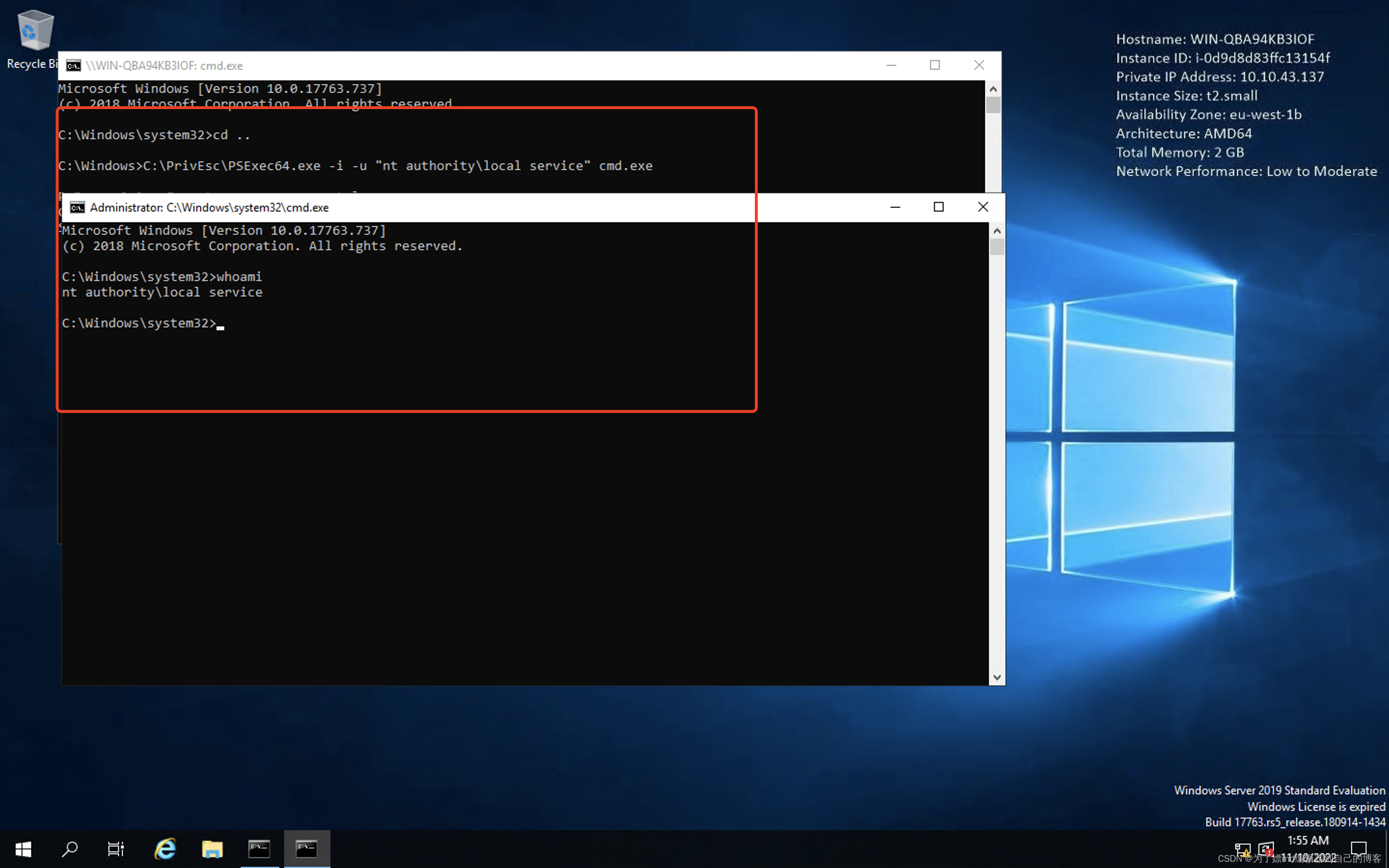Click the '(c) 2018 Microsoft Corporation' line in the Administrator cmd
The width and height of the screenshot is (1389, 868).
coord(262,246)
